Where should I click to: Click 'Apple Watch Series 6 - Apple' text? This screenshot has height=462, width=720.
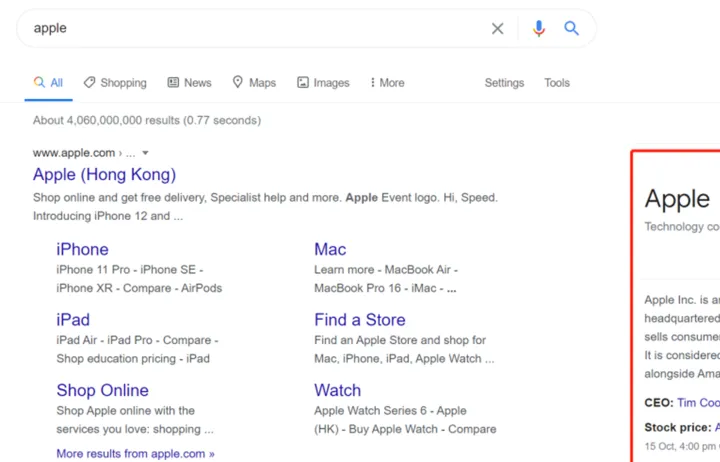(x=390, y=411)
